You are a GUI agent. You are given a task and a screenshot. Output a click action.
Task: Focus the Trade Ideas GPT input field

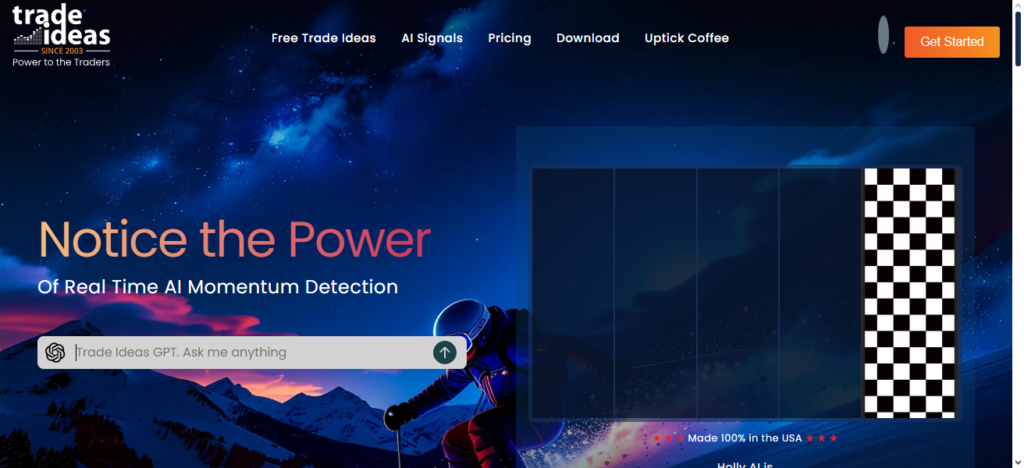click(250, 352)
